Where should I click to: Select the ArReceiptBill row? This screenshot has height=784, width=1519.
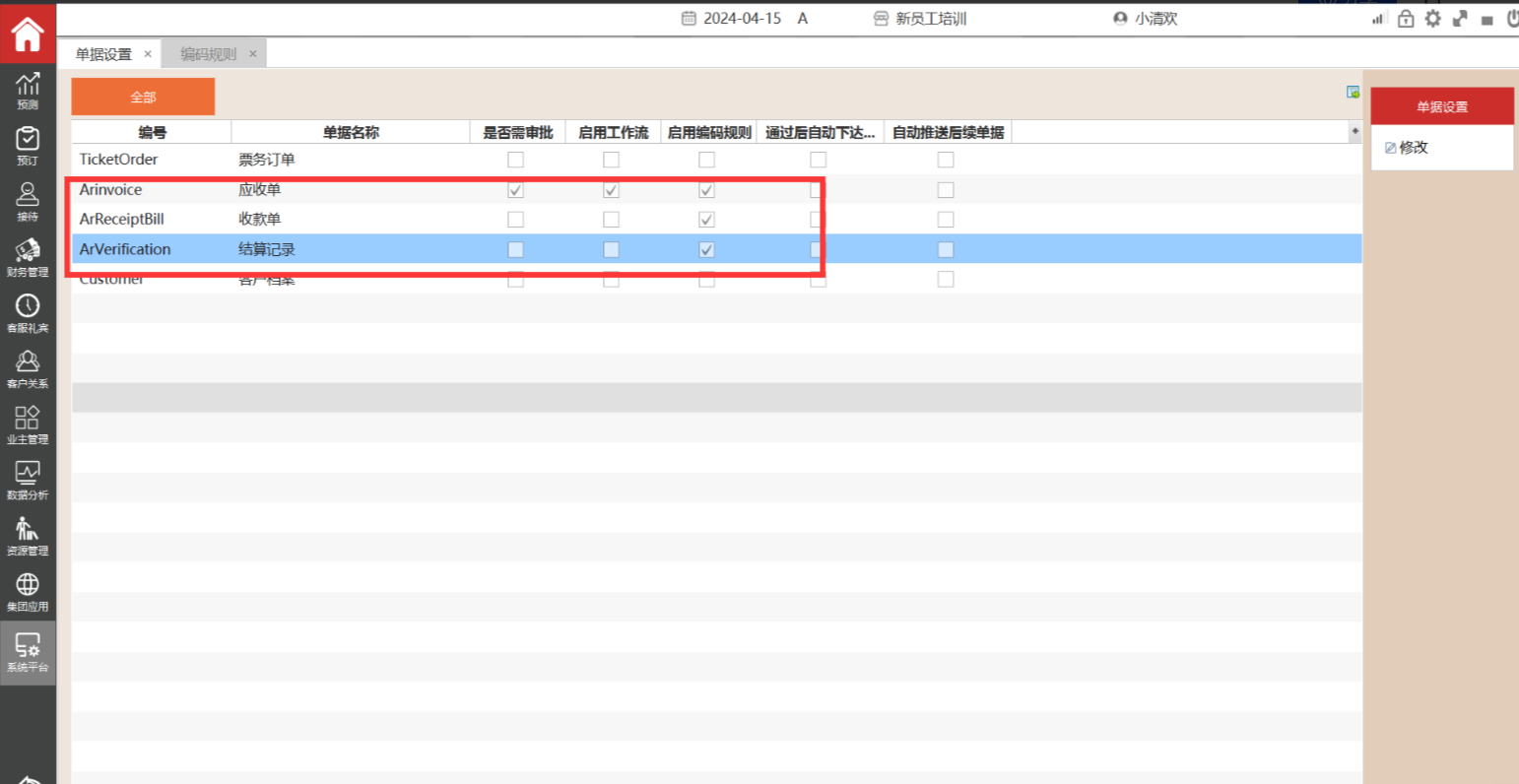[122, 220]
